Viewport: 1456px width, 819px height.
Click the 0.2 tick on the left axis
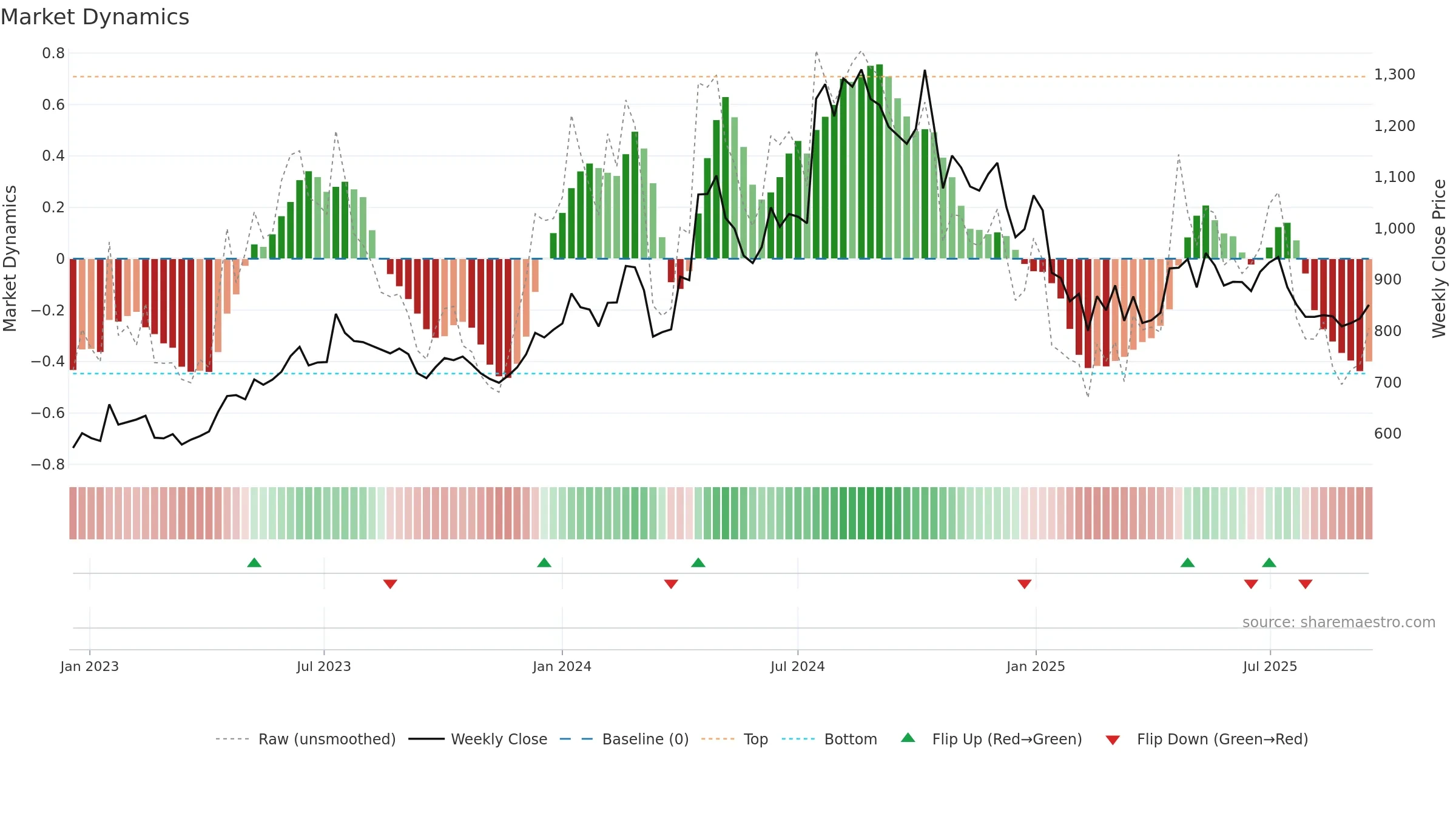53,207
